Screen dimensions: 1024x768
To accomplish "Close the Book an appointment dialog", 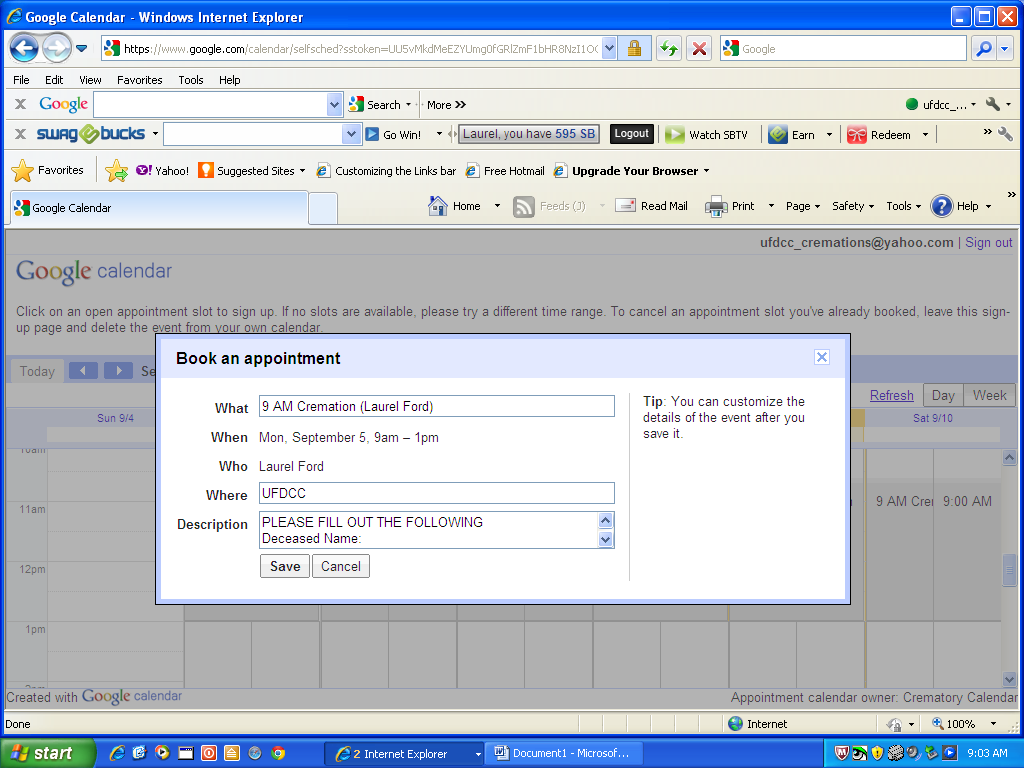I will 822,357.
